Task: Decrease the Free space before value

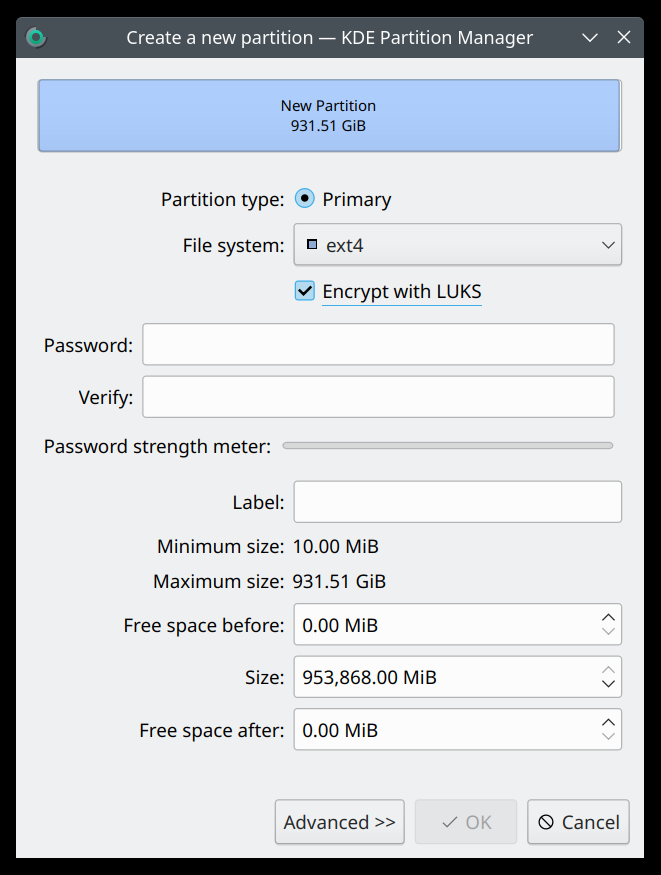Action: click(608, 630)
